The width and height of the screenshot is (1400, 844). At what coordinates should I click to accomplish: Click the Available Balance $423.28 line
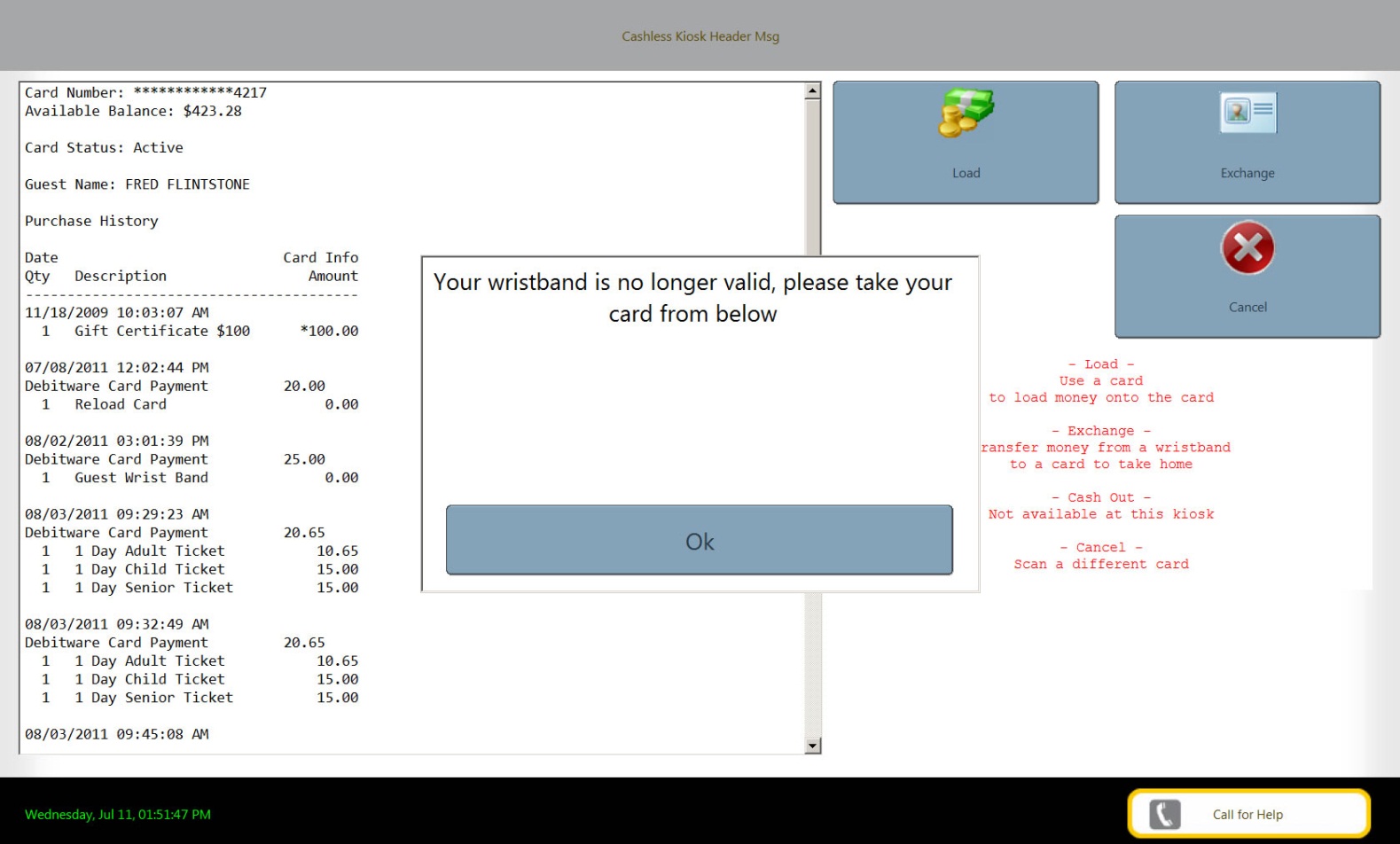[x=133, y=111]
